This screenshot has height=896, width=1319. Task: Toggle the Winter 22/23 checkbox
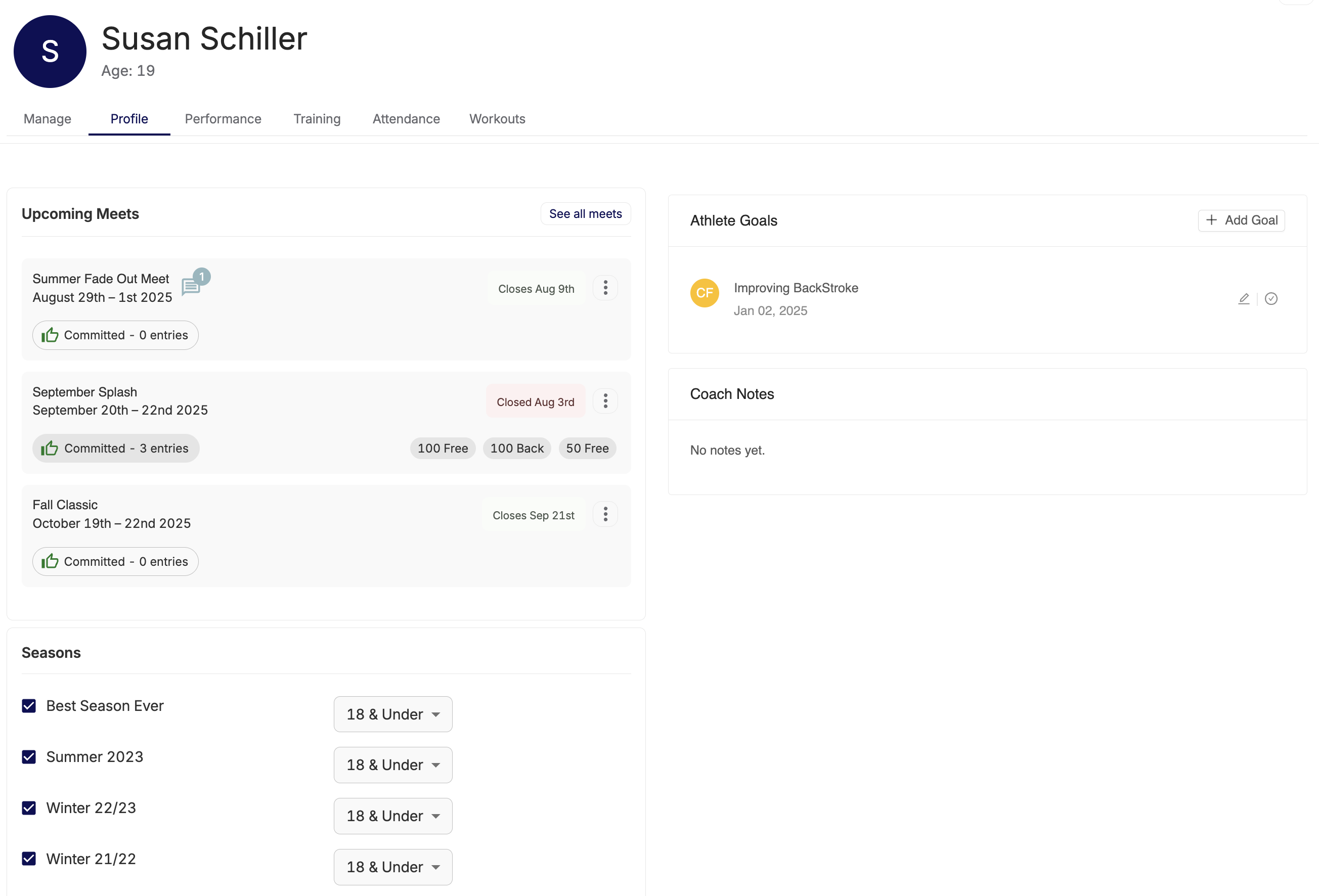point(29,808)
